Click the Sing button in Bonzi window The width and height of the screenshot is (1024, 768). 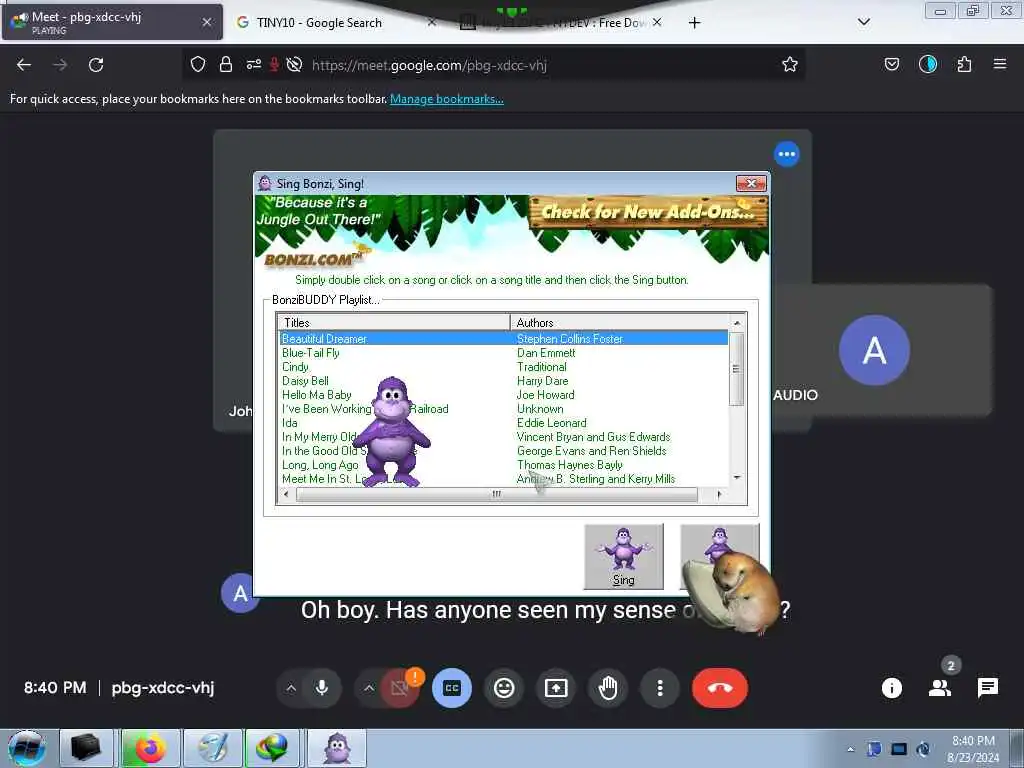tap(624, 557)
